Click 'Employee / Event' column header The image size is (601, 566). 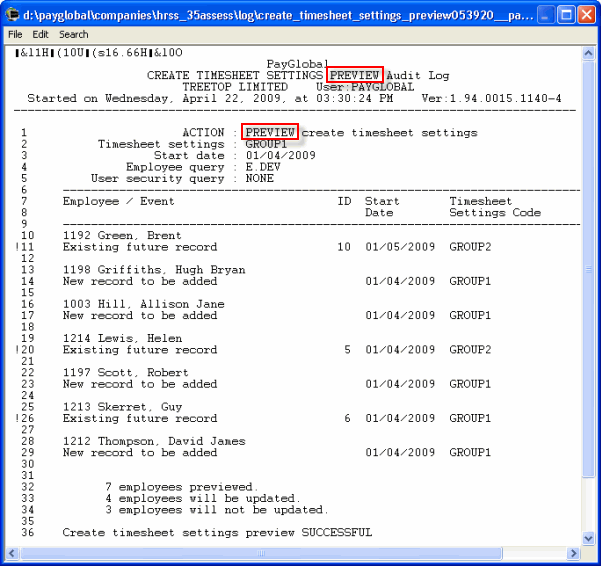tap(118, 201)
